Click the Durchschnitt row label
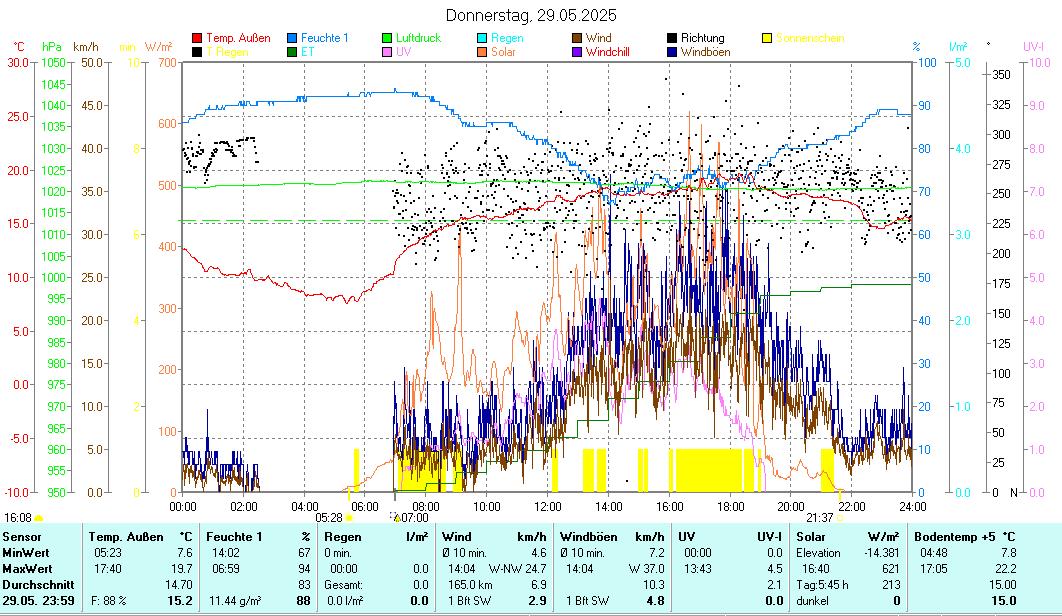 [35, 584]
